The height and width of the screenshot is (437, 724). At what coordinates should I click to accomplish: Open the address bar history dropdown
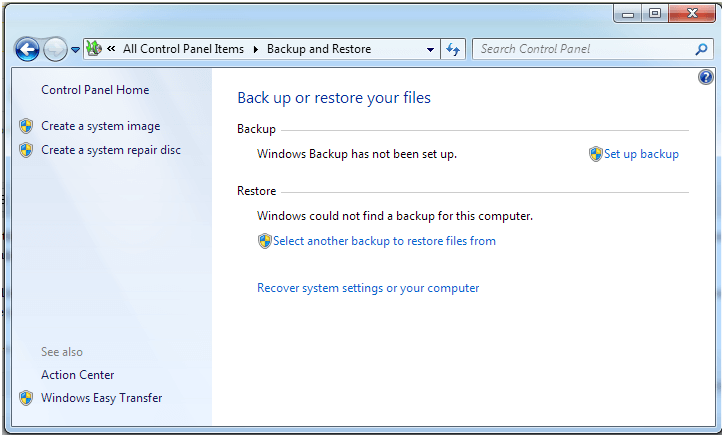tap(430, 49)
